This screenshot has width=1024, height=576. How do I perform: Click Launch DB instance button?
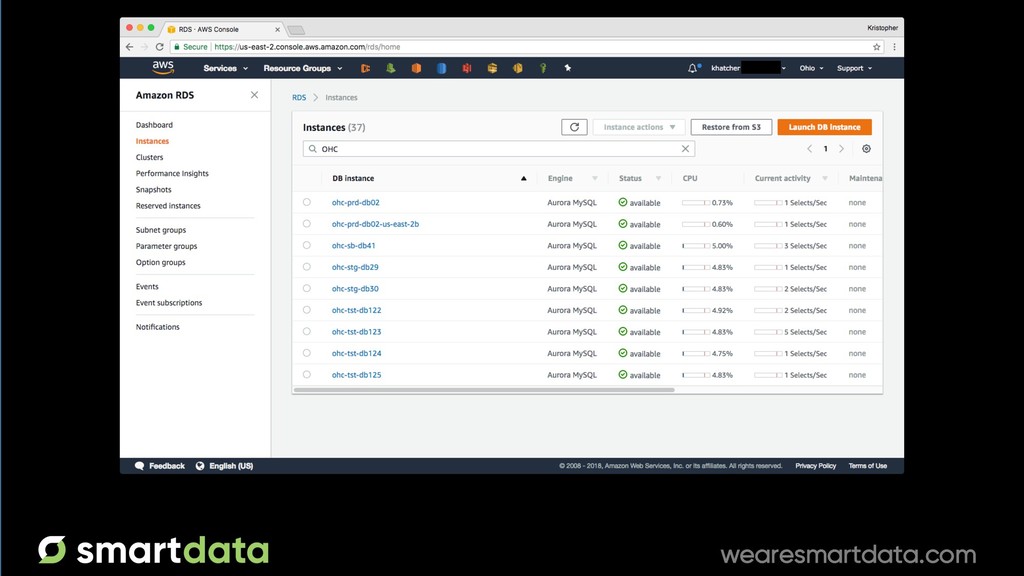[824, 127]
